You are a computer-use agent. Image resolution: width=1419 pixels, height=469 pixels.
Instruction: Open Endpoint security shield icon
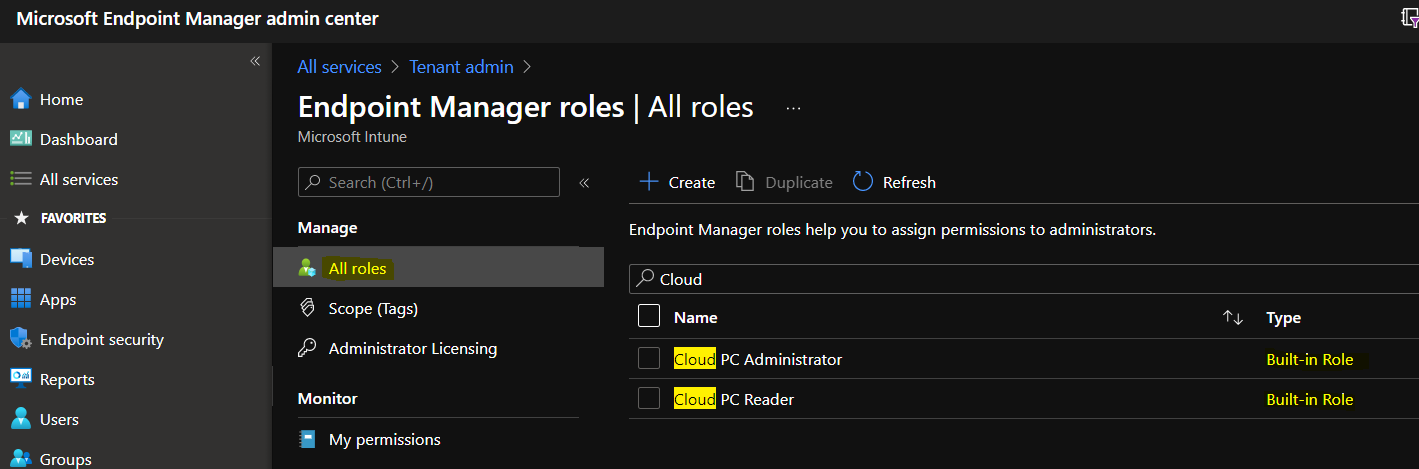click(21, 339)
